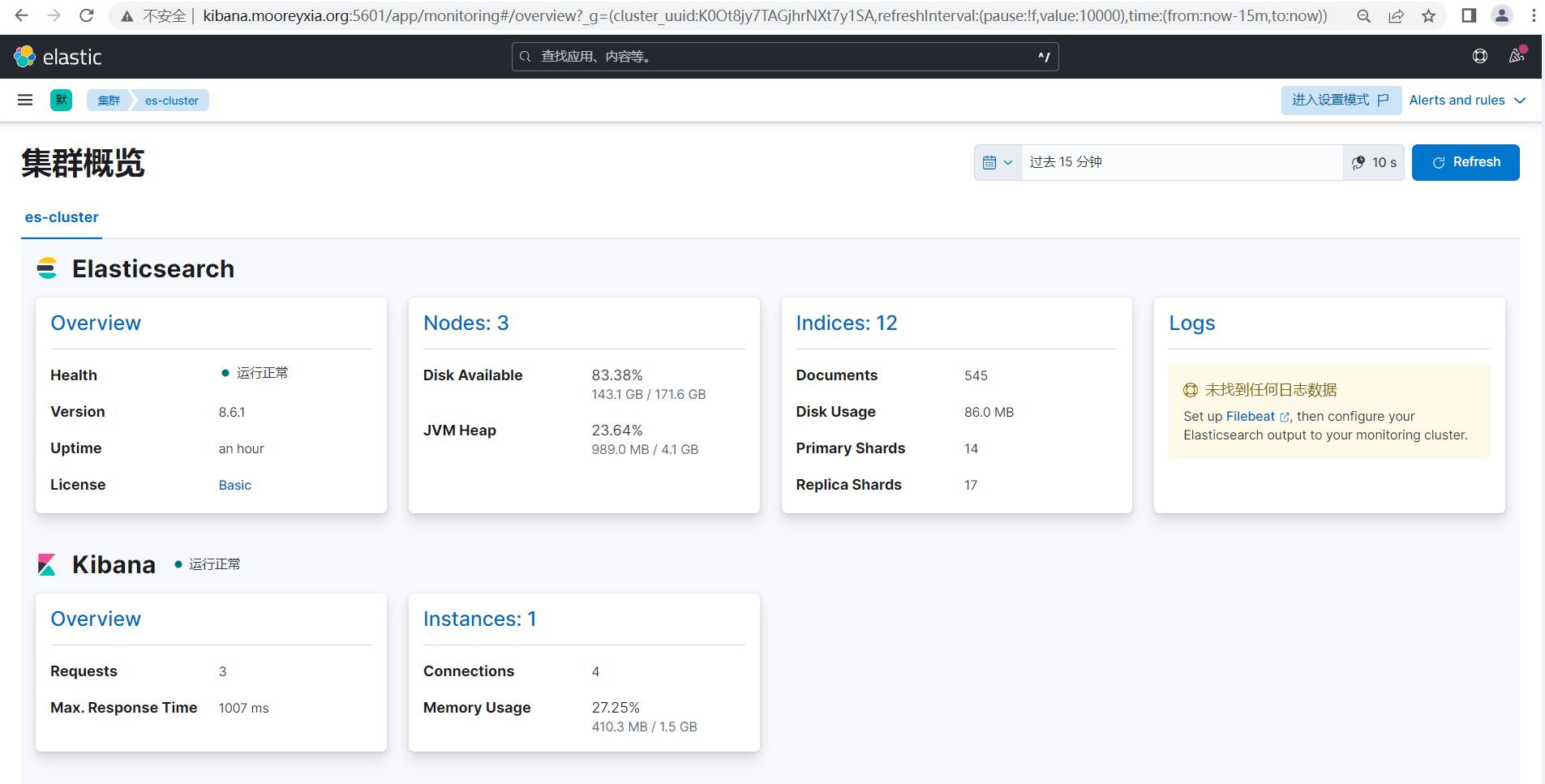Viewport: 1545px width, 784px height.
Task: Enter setup mode via 进入设置模式 button
Action: pyautogui.click(x=1341, y=100)
